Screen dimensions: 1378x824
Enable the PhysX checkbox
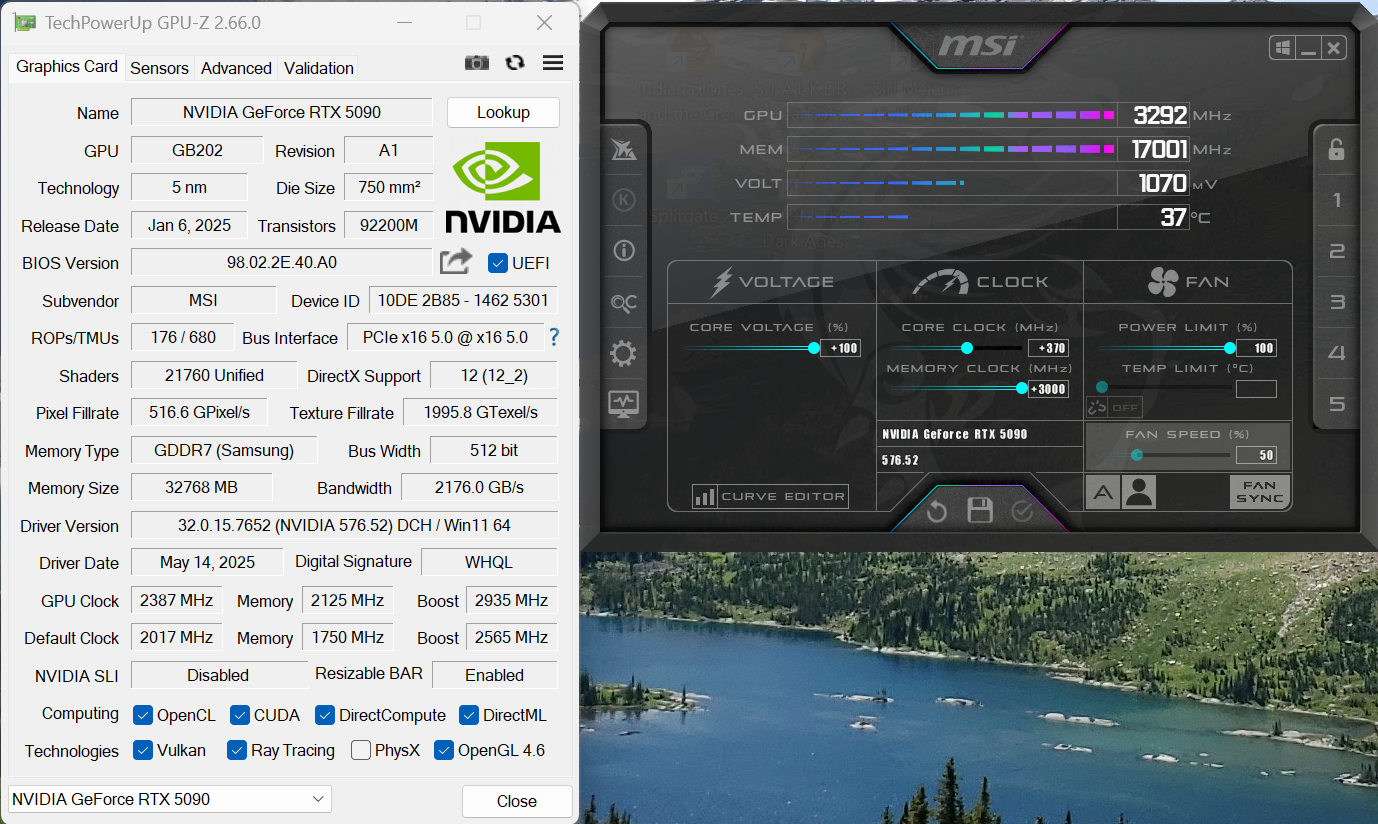point(361,750)
